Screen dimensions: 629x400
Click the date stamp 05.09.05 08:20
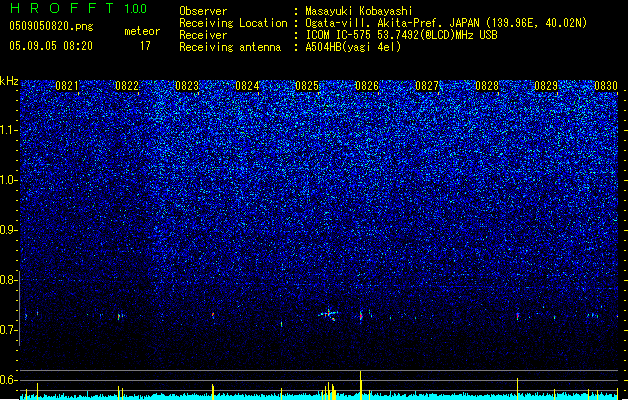pyautogui.click(x=51, y=46)
